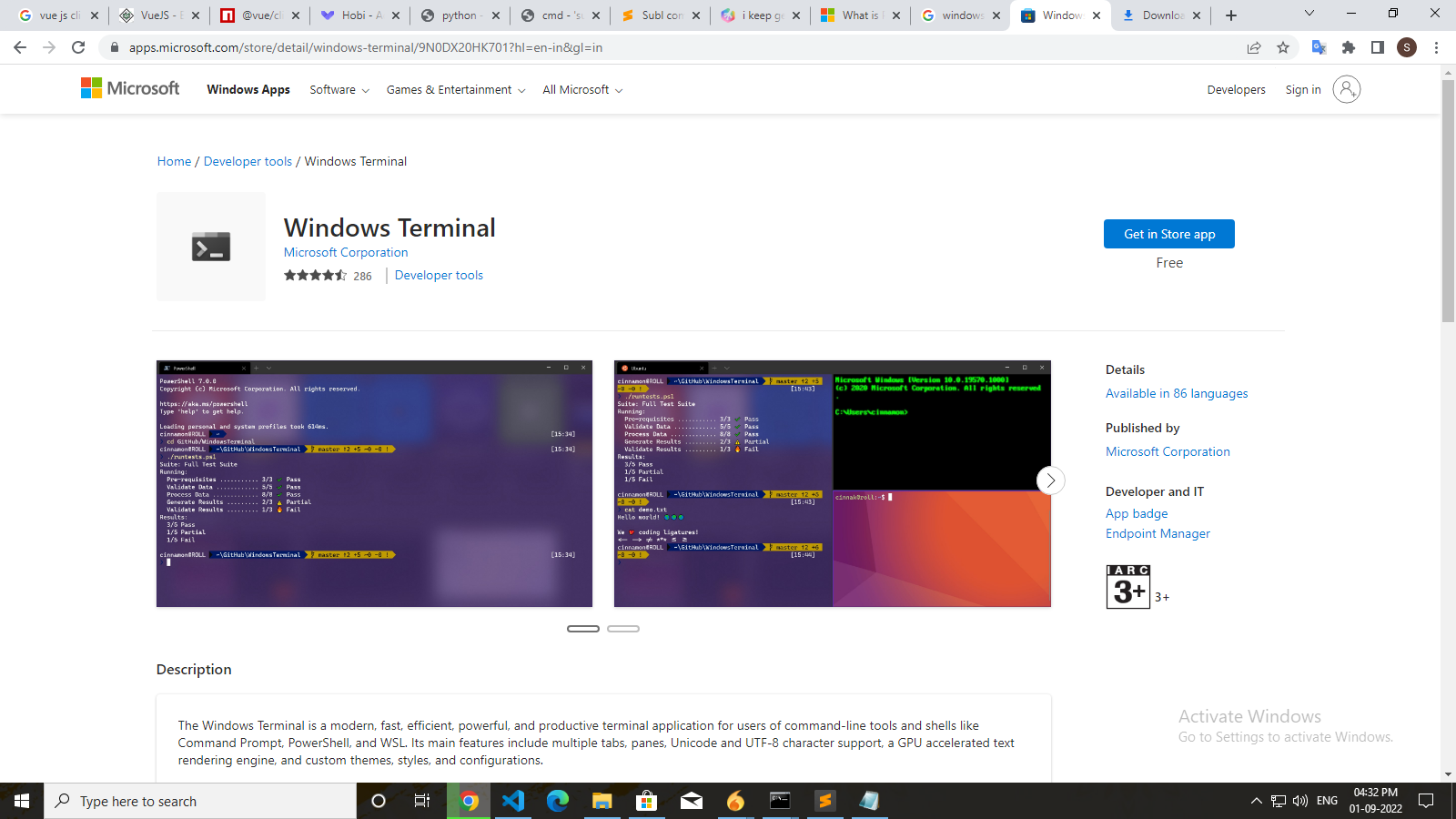
Task: Open Google Translate extension icon
Action: (x=1319, y=47)
